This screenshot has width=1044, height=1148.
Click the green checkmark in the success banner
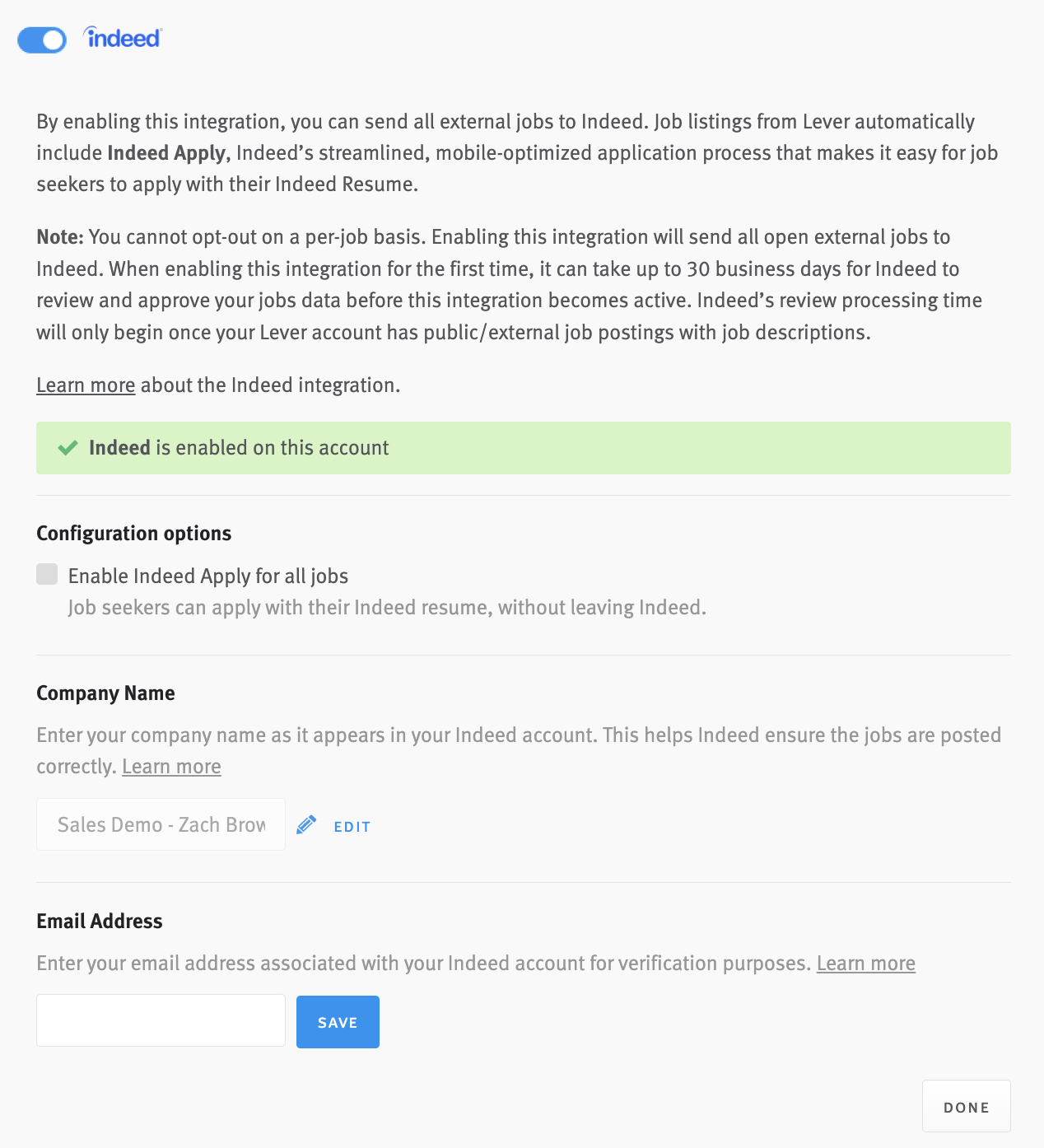pos(68,448)
